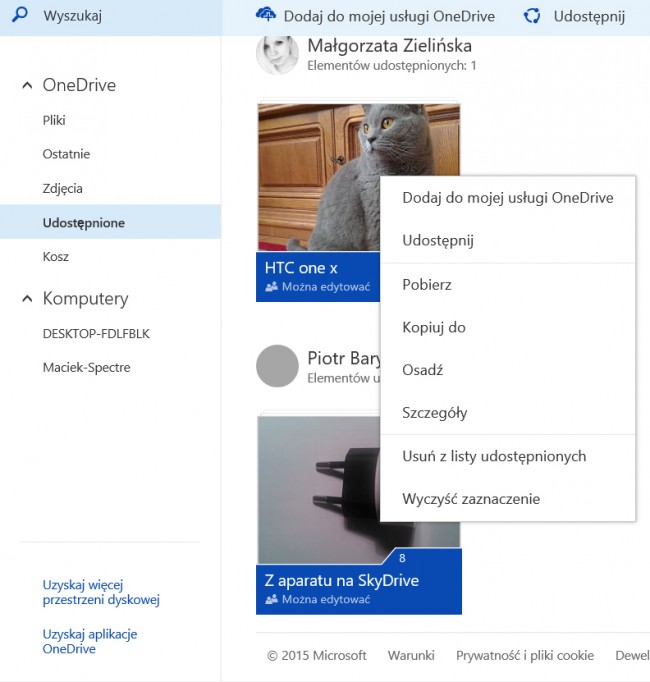Open Szczegóły from the context menu

pyautogui.click(x=508, y=413)
